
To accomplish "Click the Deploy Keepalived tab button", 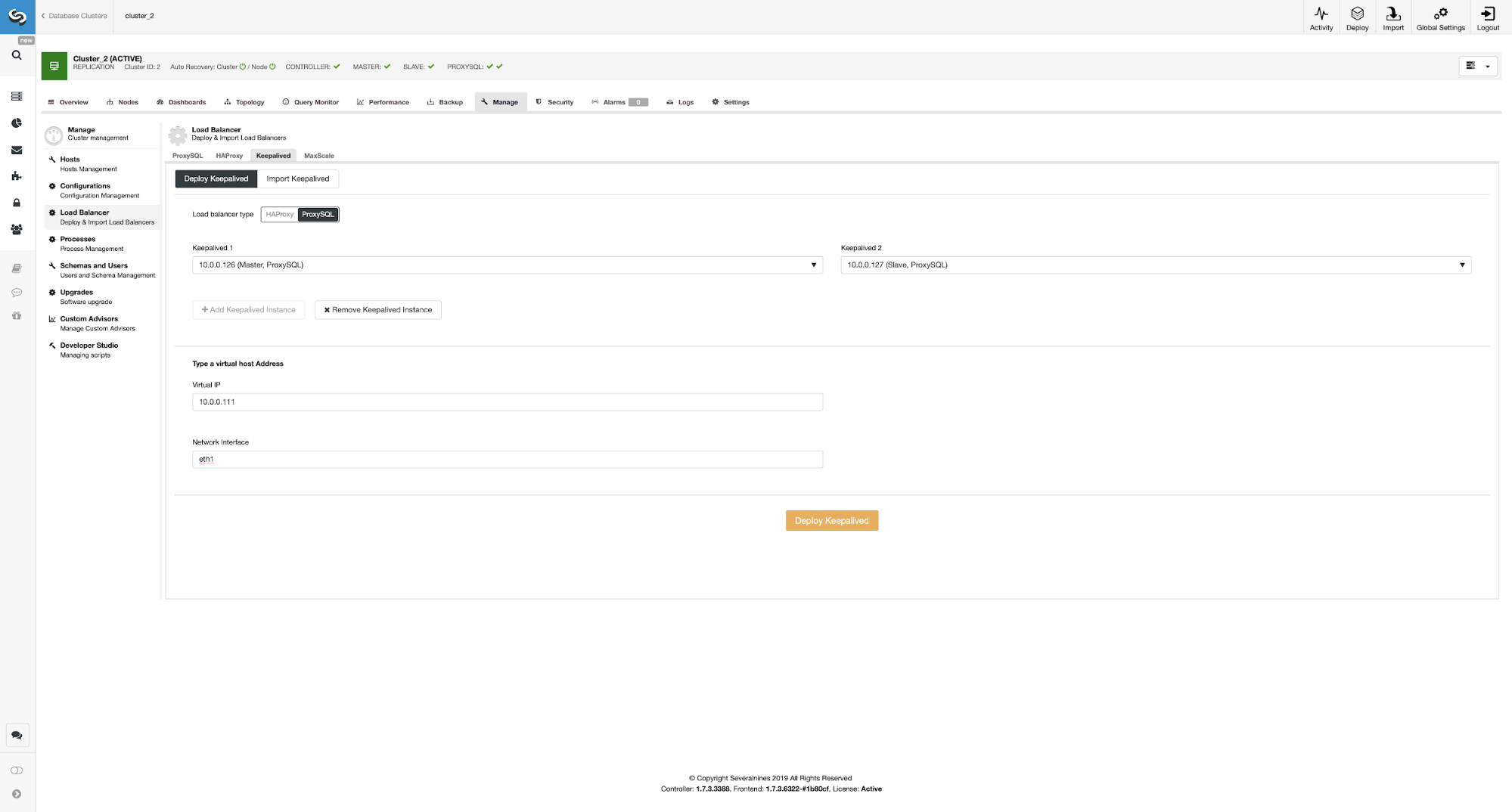I will (216, 178).
